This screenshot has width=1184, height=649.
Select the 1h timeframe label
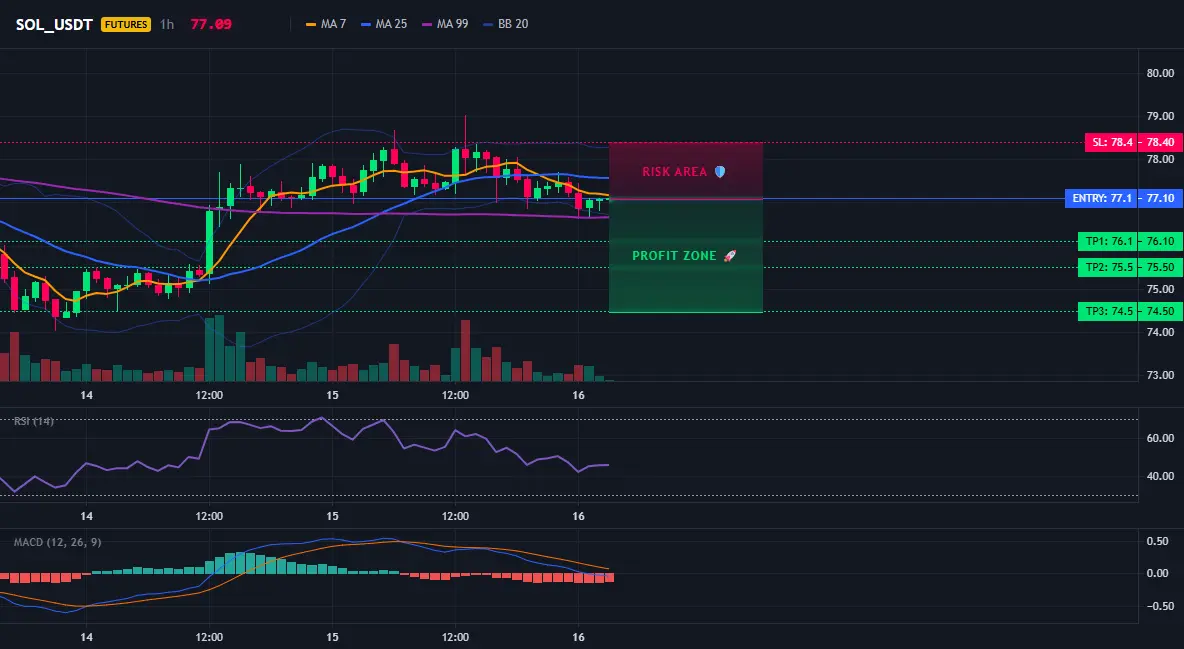[x=167, y=24]
